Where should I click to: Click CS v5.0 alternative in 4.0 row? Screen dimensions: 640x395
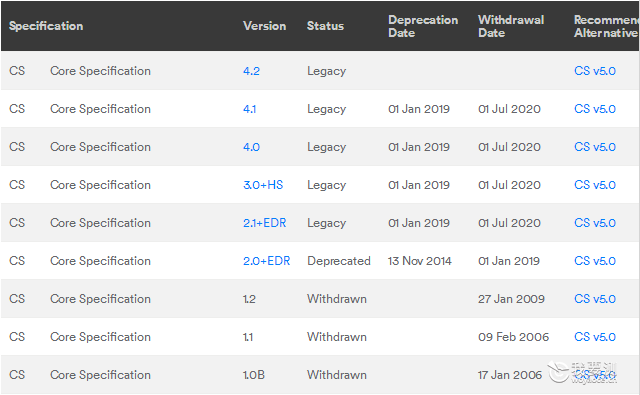click(x=595, y=147)
